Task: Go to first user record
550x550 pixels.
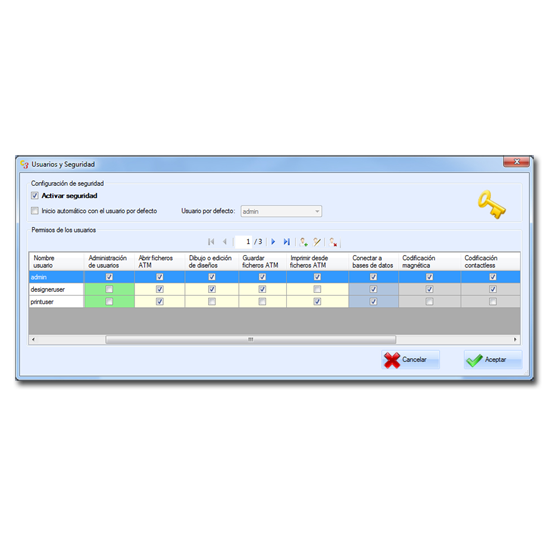Action: click(x=211, y=242)
